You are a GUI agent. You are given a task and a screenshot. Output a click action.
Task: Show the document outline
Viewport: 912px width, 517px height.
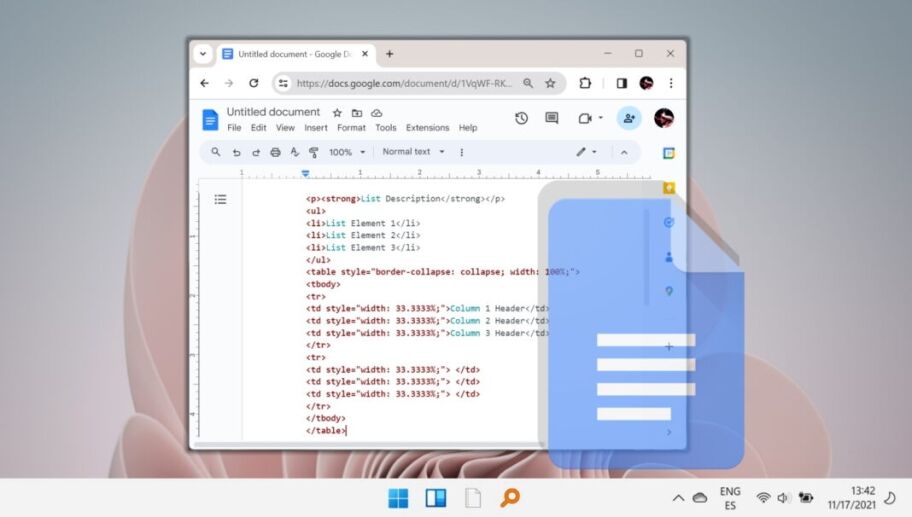tap(220, 199)
